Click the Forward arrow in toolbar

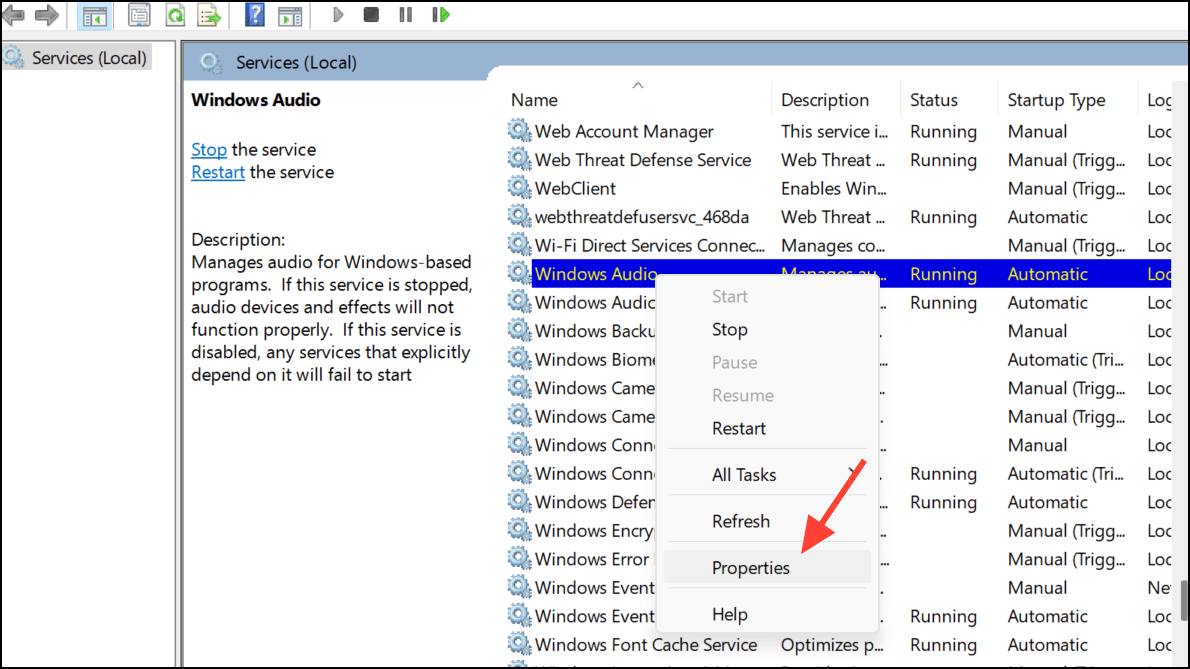(x=46, y=15)
